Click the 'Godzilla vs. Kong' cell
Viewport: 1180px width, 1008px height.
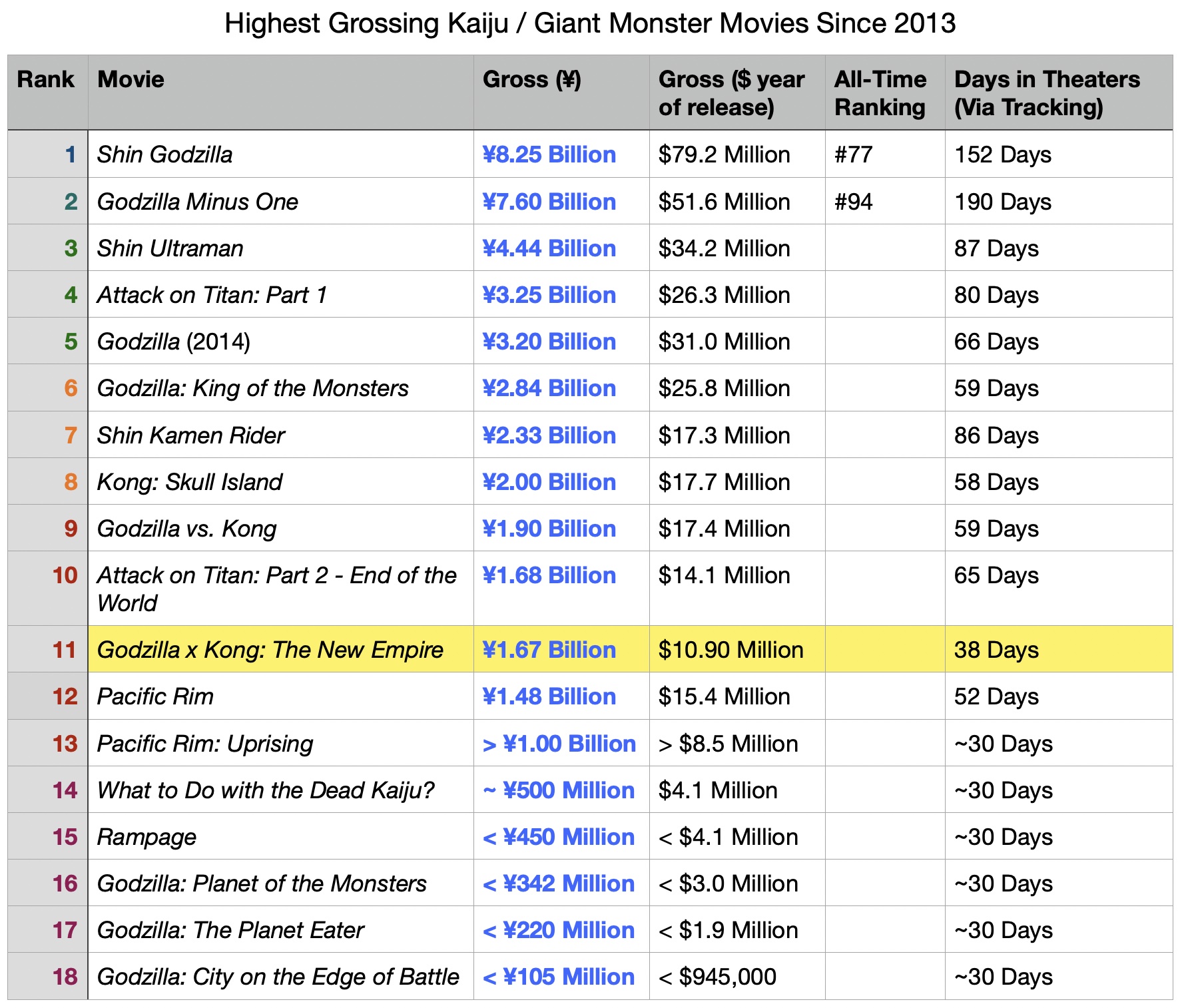[280, 527]
